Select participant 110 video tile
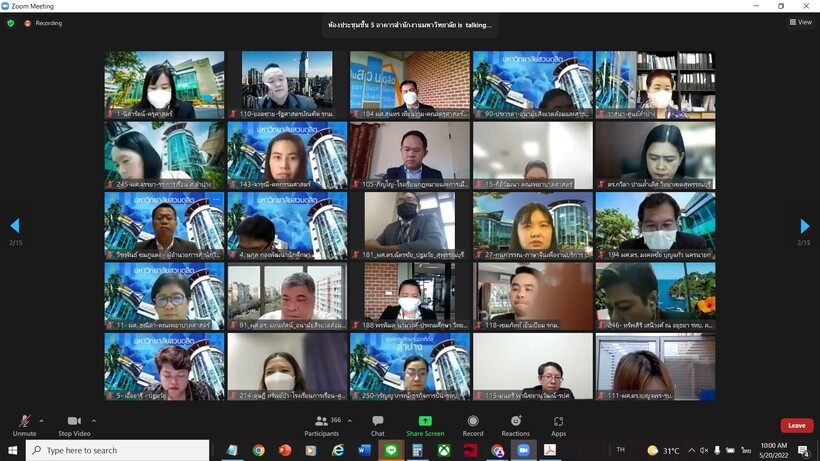820x461 pixels. click(x=287, y=85)
